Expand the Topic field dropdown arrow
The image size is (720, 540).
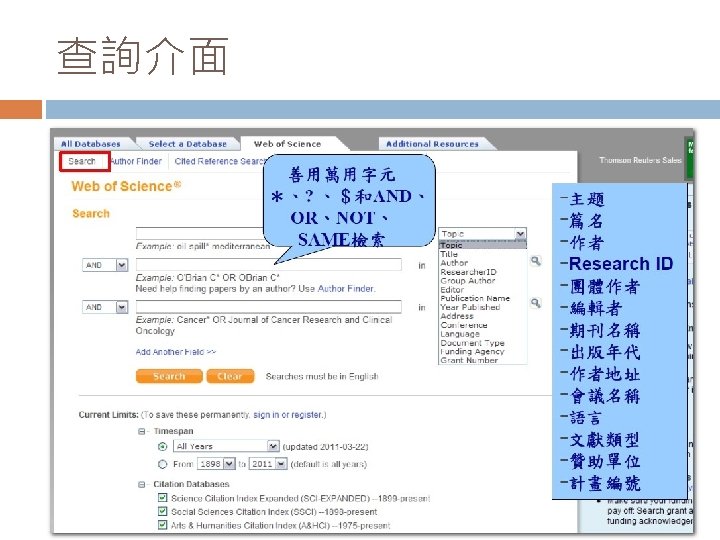click(x=520, y=234)
